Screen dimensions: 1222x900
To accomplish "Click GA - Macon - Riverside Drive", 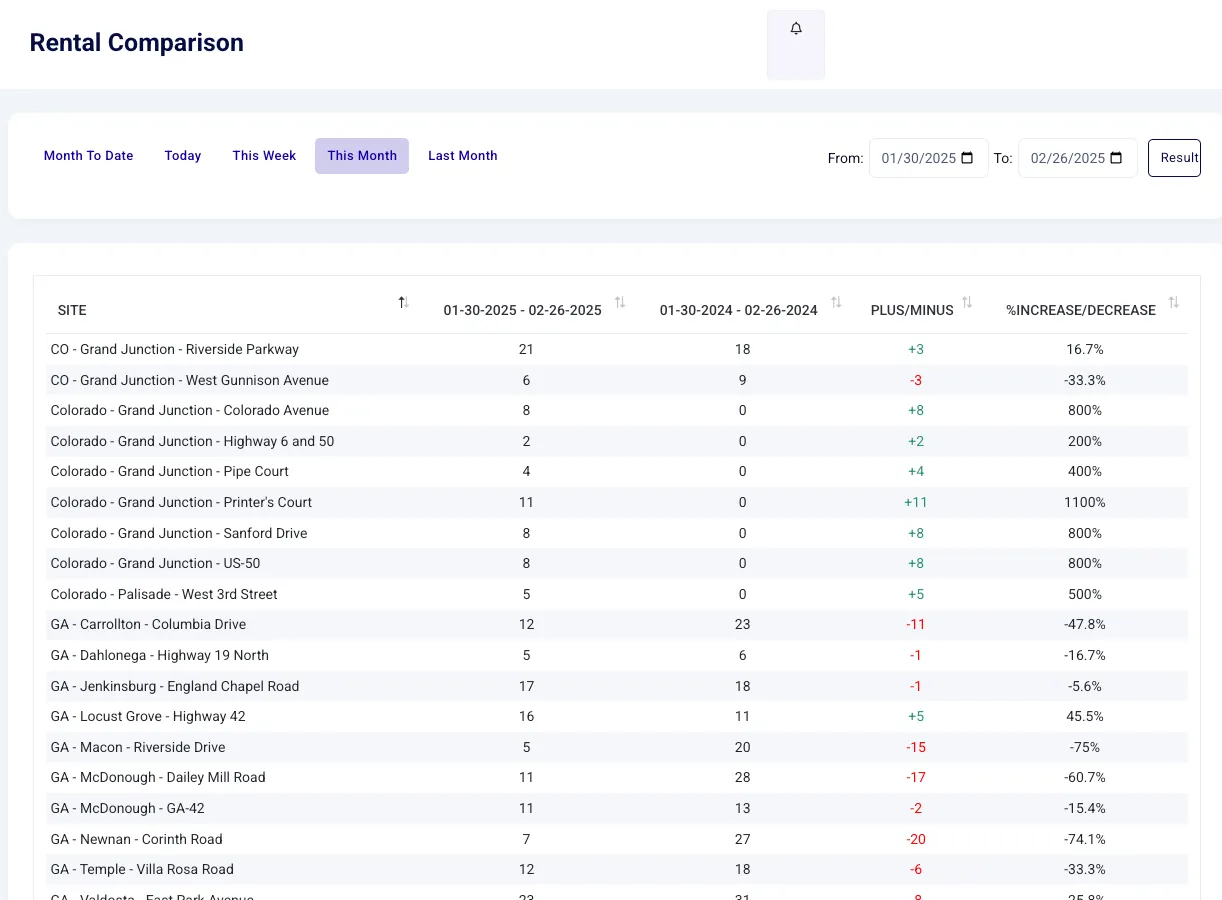I will [x=138, y=747].
